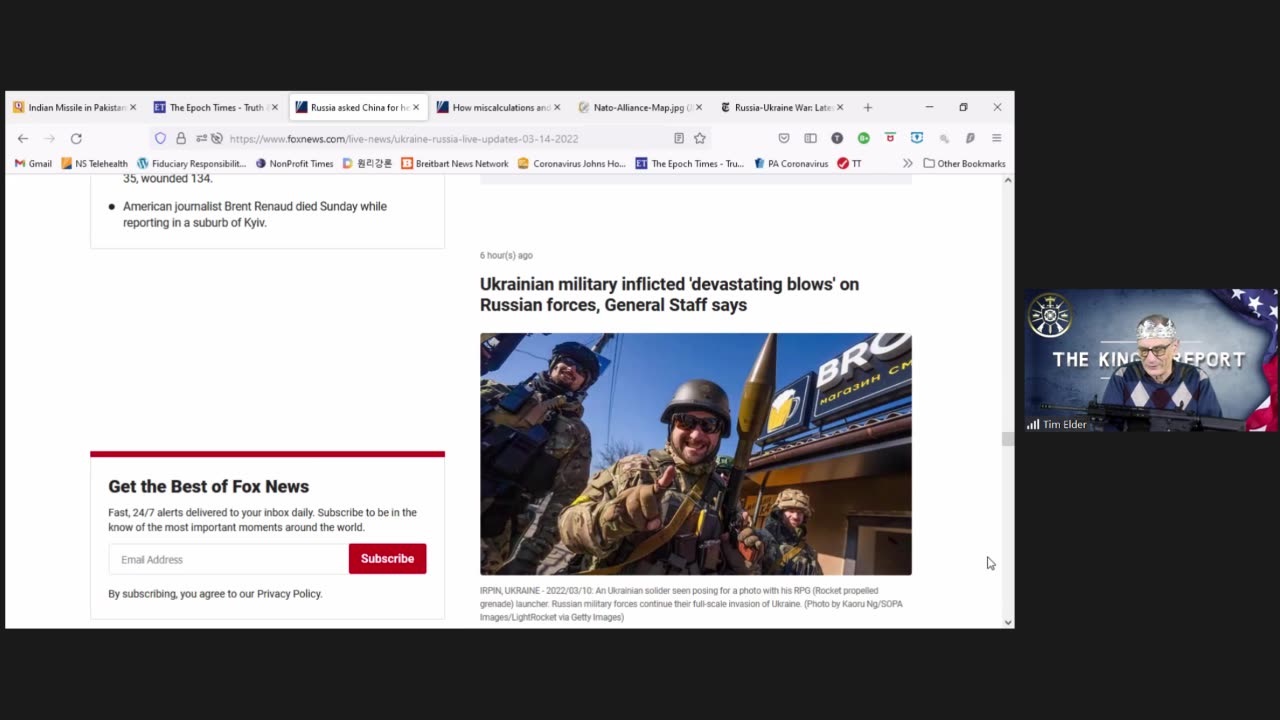Close the Russia asked China tab
The height and width of the screenshot is (720, 1280).
416,107
